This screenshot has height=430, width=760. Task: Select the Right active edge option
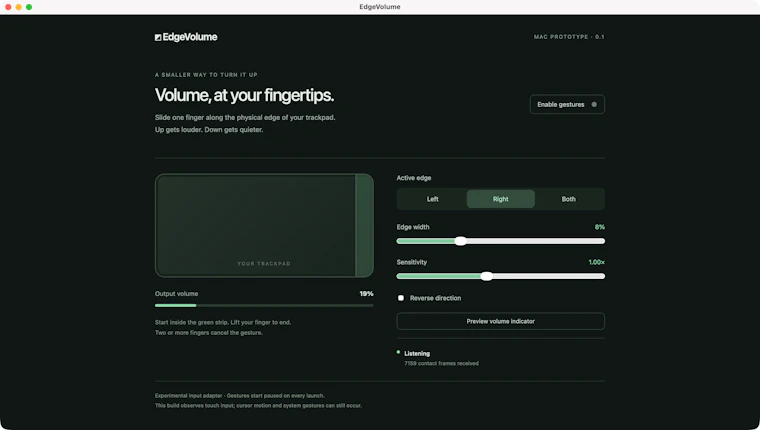click(501, 199)
